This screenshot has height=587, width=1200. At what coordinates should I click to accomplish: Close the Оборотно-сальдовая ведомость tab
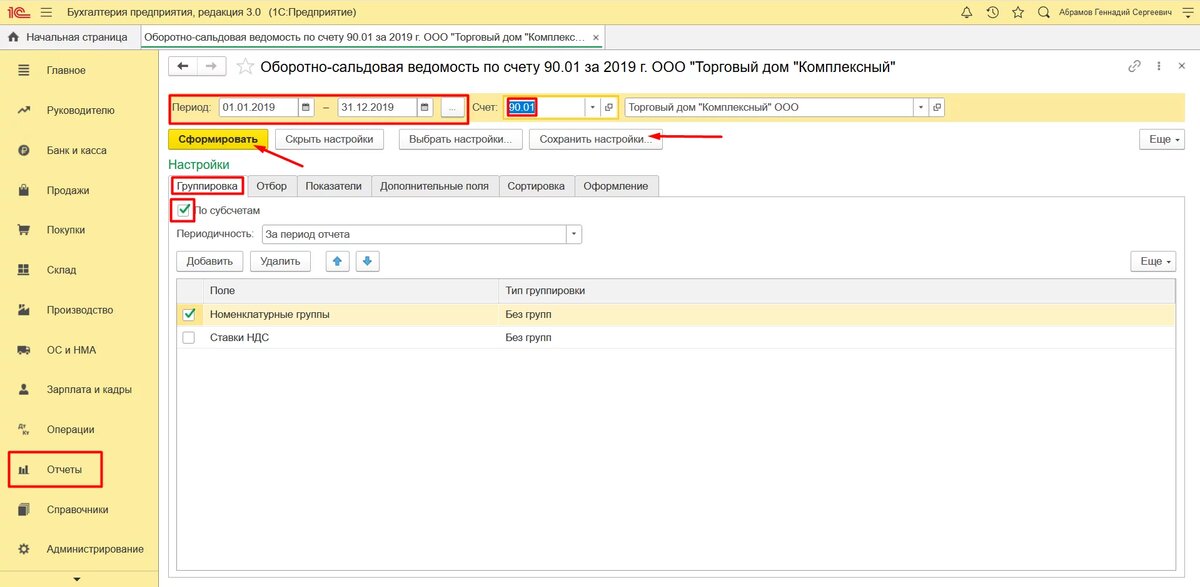point(595,37)
